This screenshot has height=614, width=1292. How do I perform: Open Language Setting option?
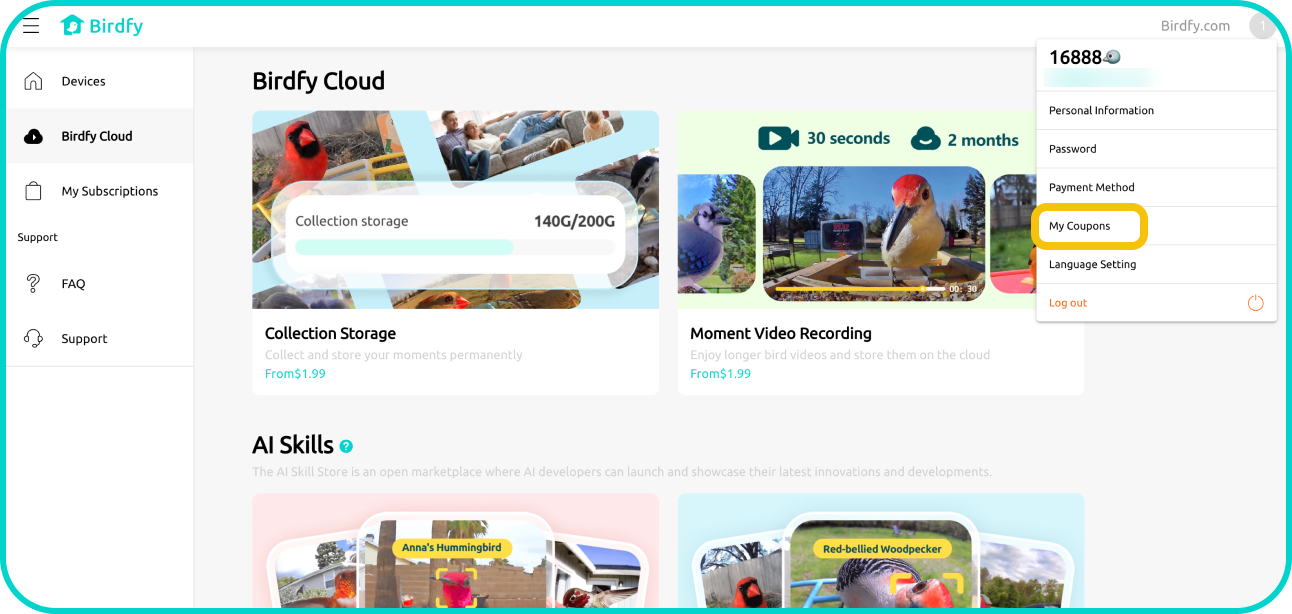point(1092,265)
